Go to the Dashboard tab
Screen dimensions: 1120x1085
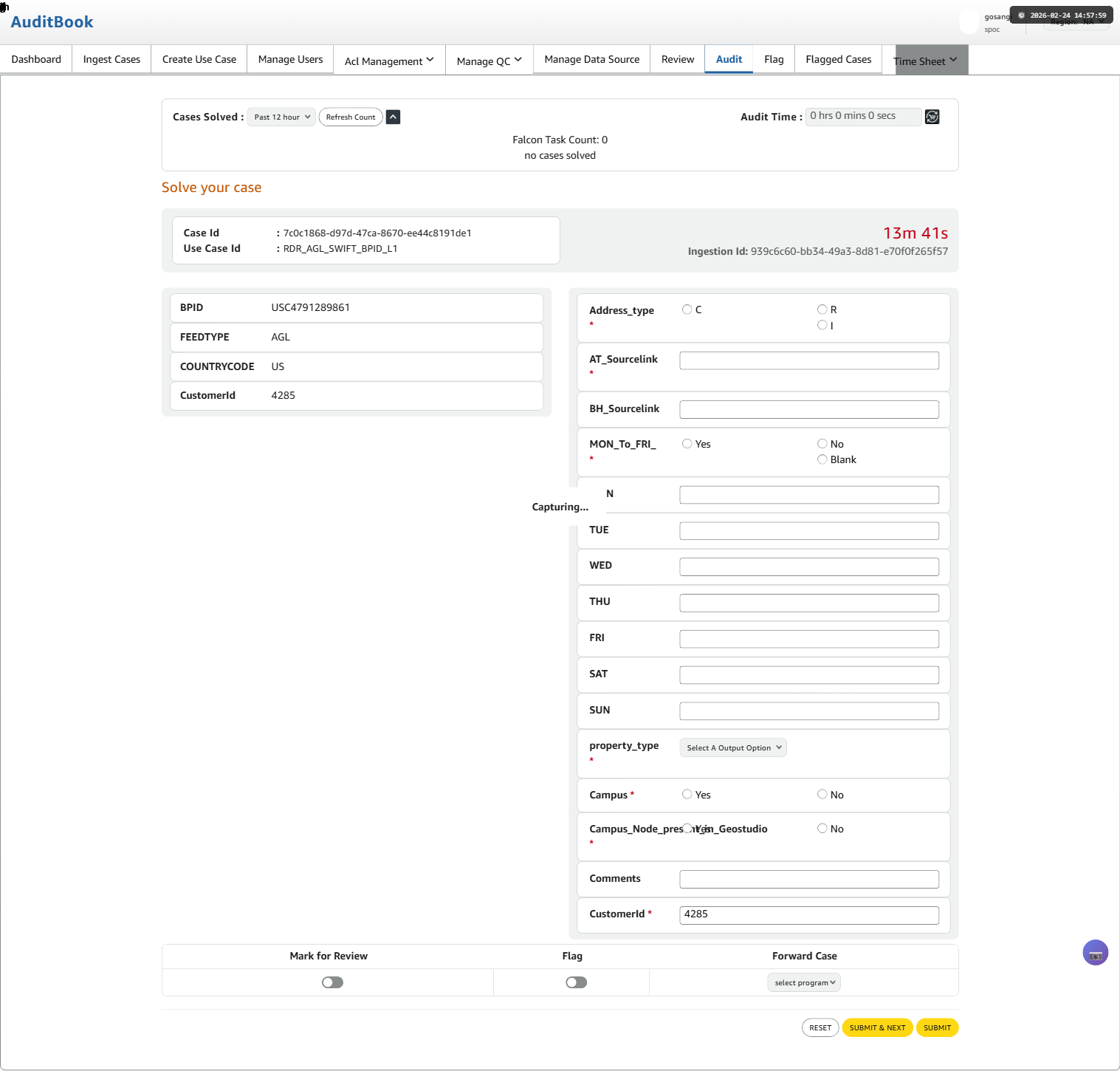36,59
